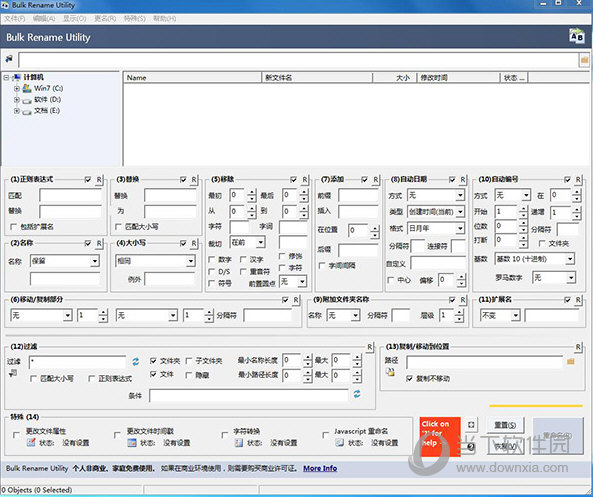Open the 更名(R) menu
This screenshot has height=497, width=593.
pyautogui.click(x=105, y=19)
